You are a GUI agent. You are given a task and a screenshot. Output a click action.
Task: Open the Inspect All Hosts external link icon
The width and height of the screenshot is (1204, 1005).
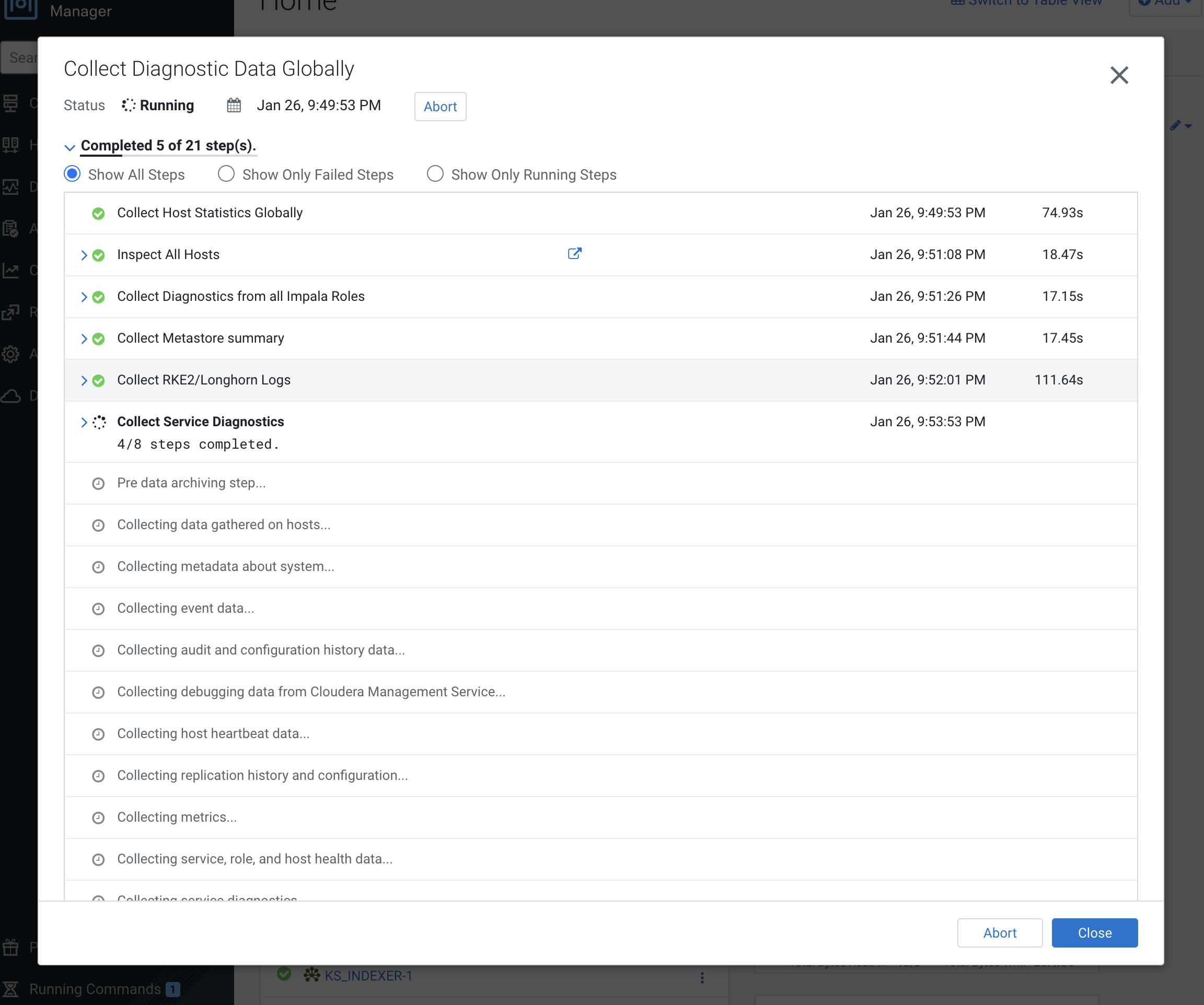pyautogui.click(x=574, y=253)
